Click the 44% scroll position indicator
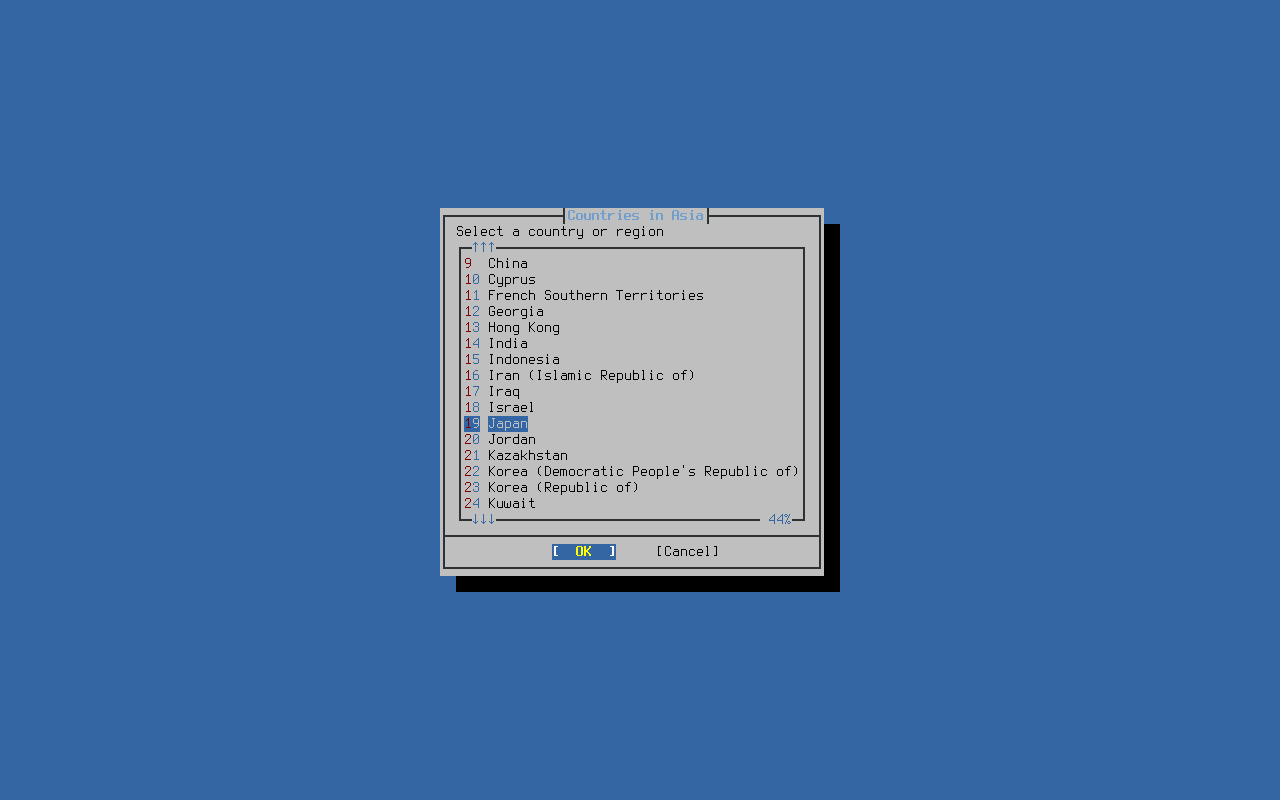The image size is (1280, 800). coord(780,519)
